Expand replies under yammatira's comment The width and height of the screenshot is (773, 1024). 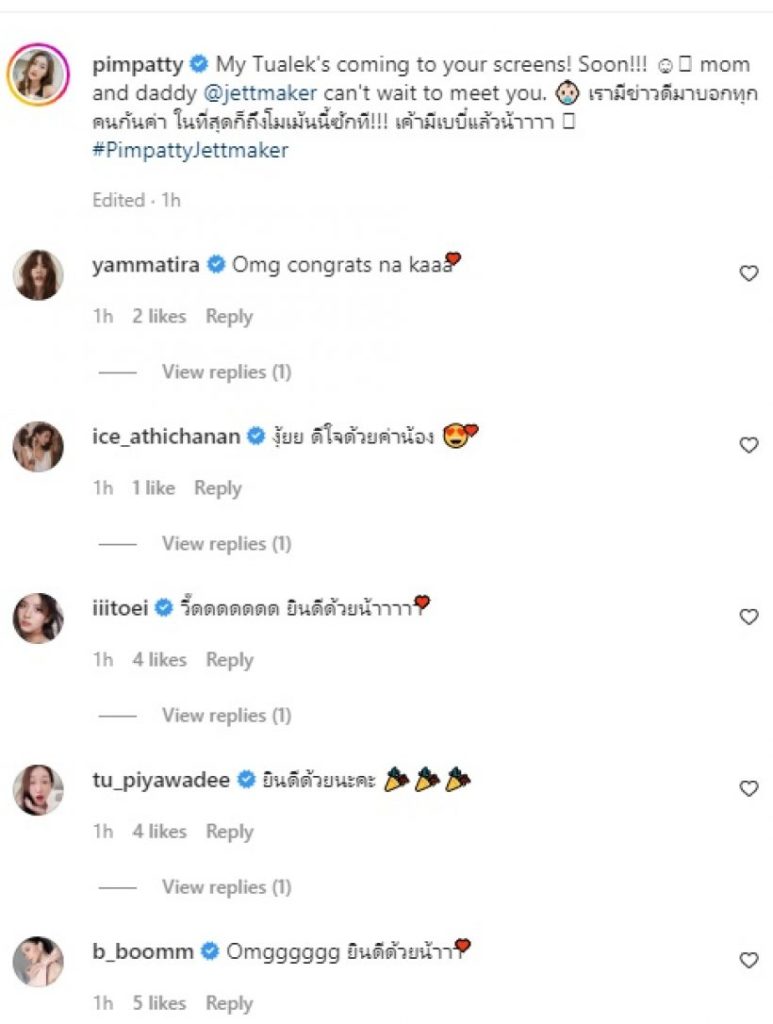point(226,372)
